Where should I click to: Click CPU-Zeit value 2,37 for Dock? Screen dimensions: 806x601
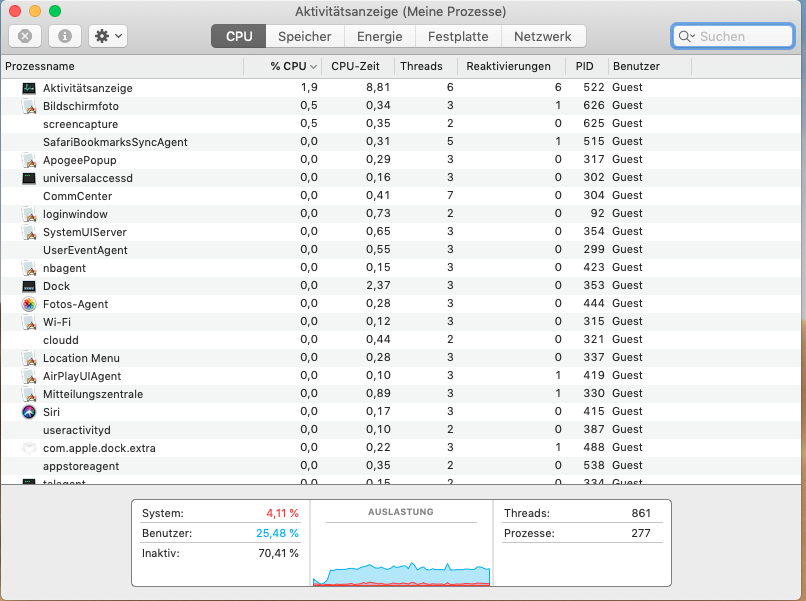tap(378, 285)
